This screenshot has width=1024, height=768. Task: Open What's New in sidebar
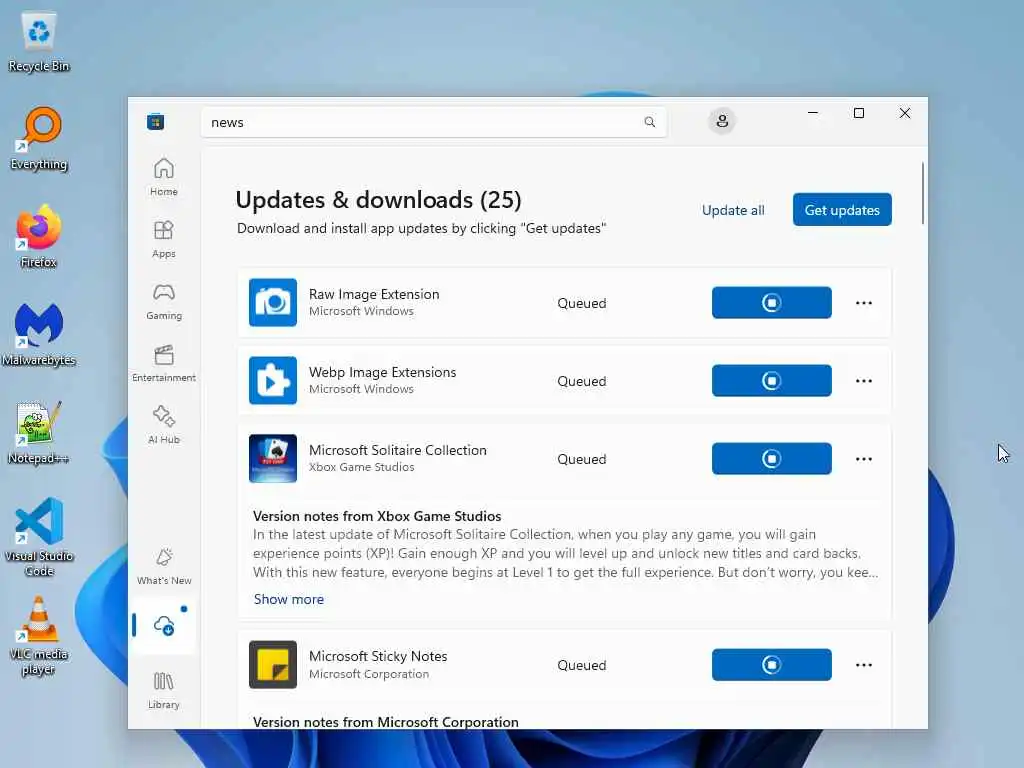tap(164, 566)
